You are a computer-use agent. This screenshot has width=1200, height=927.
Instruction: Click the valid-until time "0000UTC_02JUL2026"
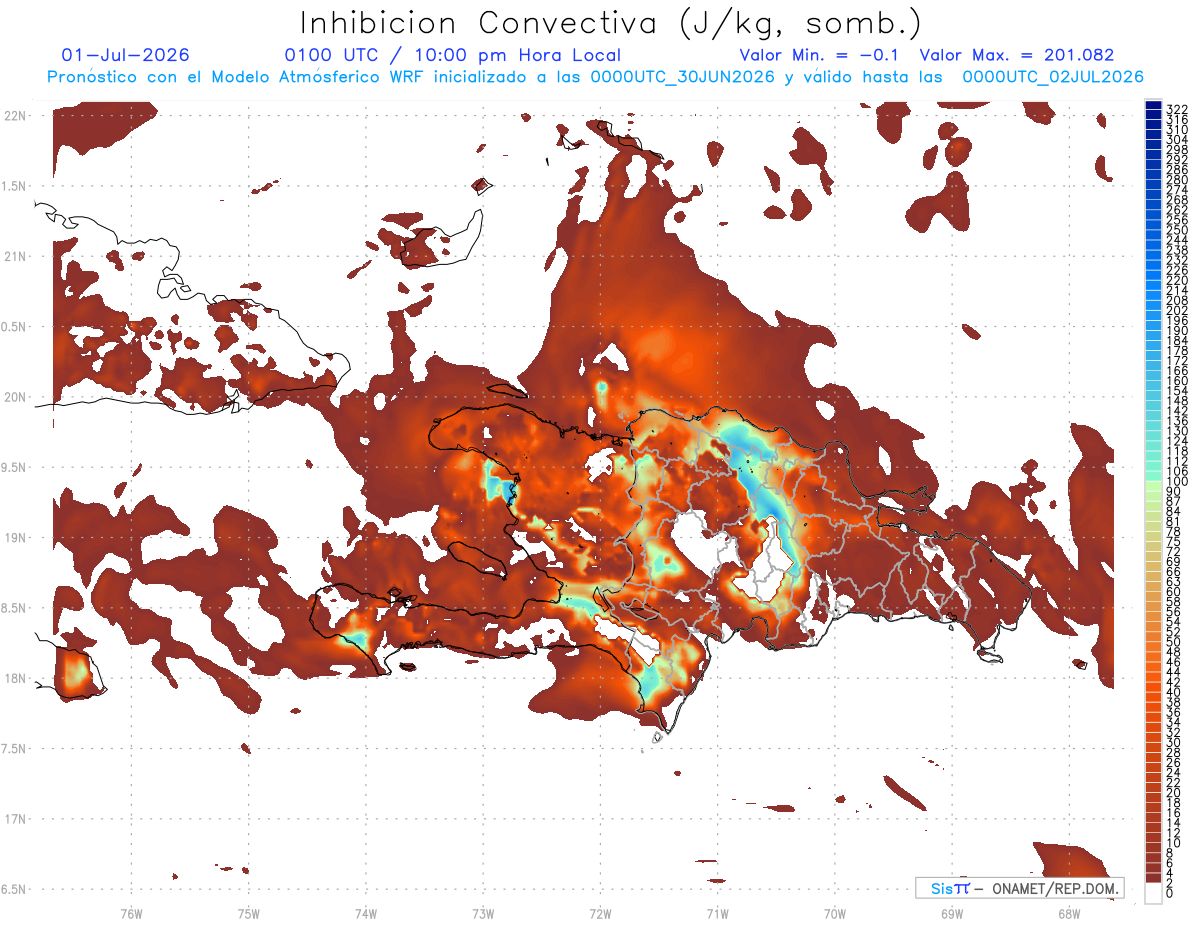click(x=1053, y=77)
